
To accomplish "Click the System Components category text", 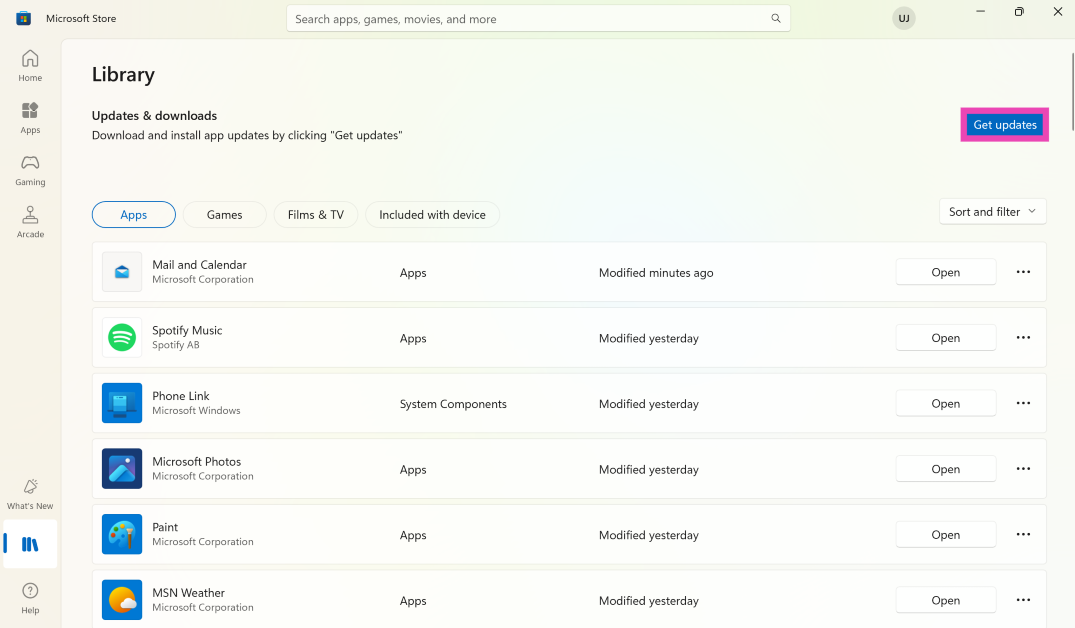I will click(453, 404).
